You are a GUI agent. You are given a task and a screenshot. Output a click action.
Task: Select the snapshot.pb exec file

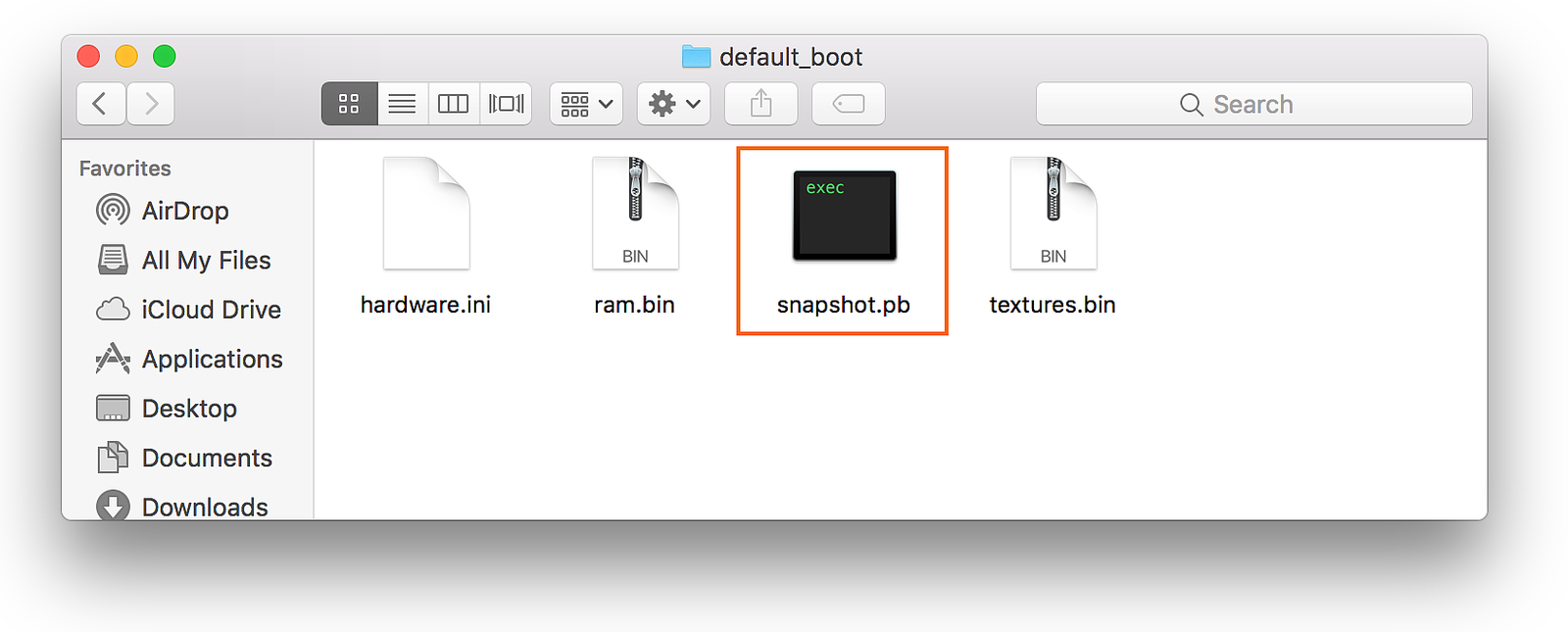(x=844, y=217)
